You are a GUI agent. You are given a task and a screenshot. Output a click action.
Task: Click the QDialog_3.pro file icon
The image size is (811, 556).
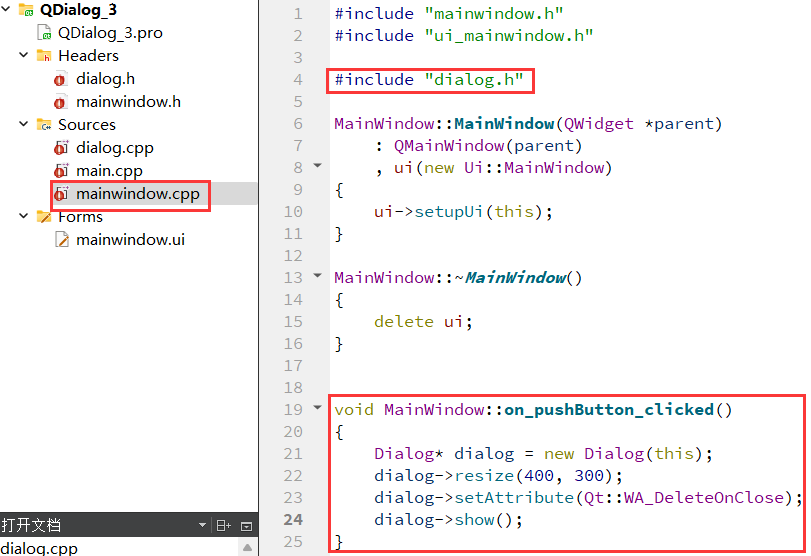pyautogui.click(x=44, y=33)
